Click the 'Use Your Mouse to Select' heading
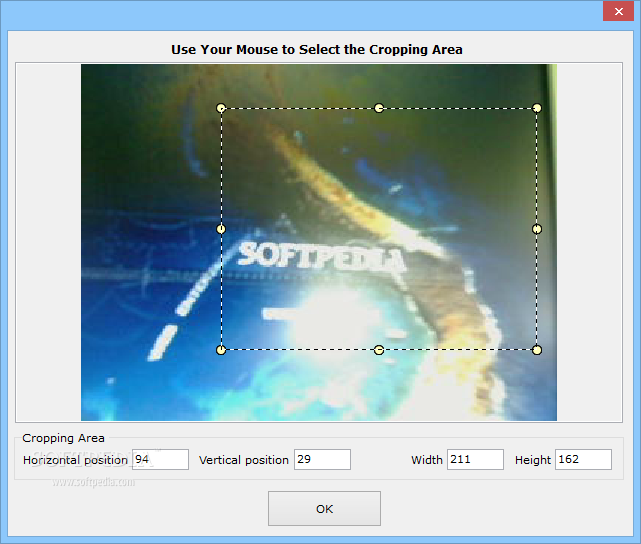 click(317, 49)
